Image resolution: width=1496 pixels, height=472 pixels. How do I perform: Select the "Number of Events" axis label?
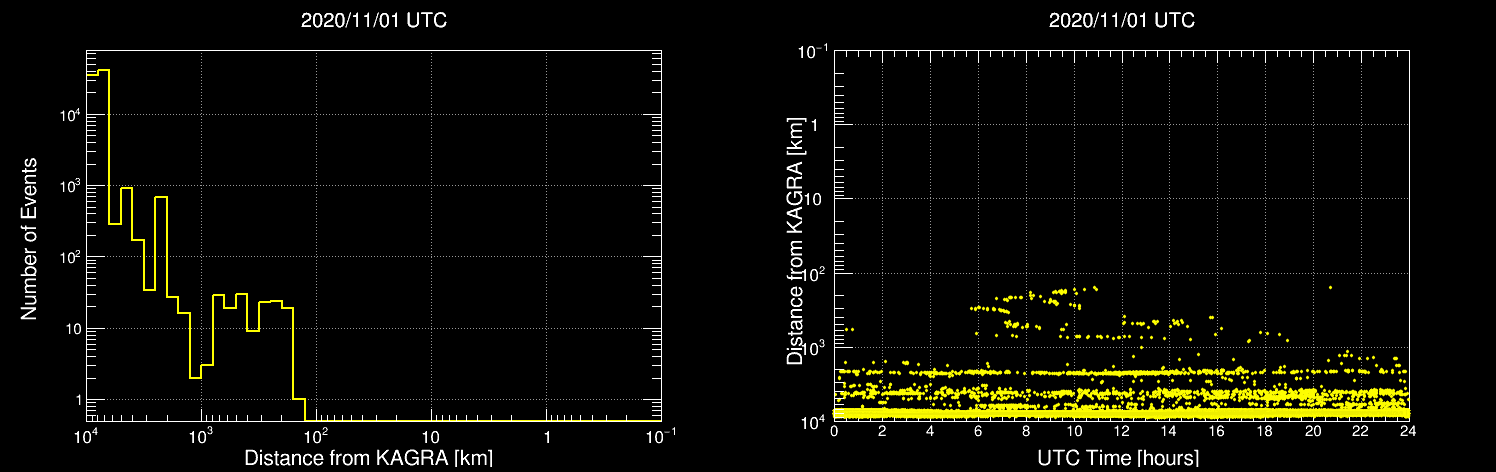(29, 237)
